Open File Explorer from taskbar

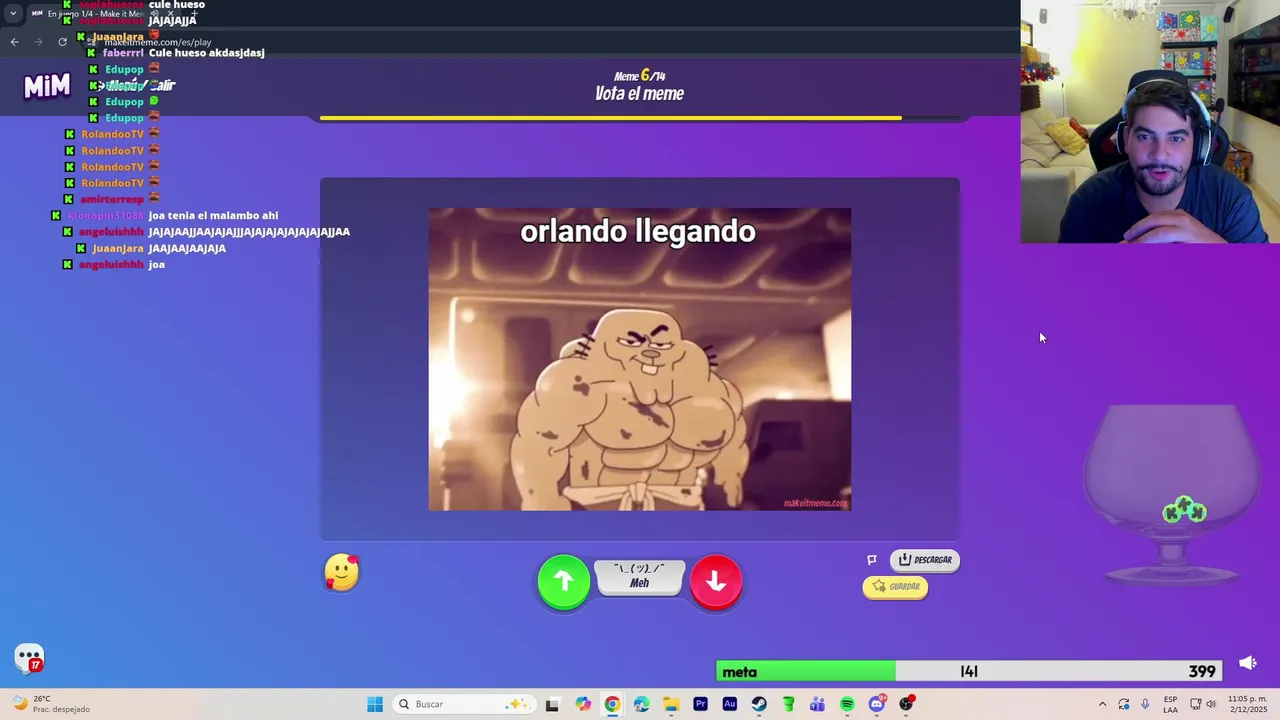point(671,704)
